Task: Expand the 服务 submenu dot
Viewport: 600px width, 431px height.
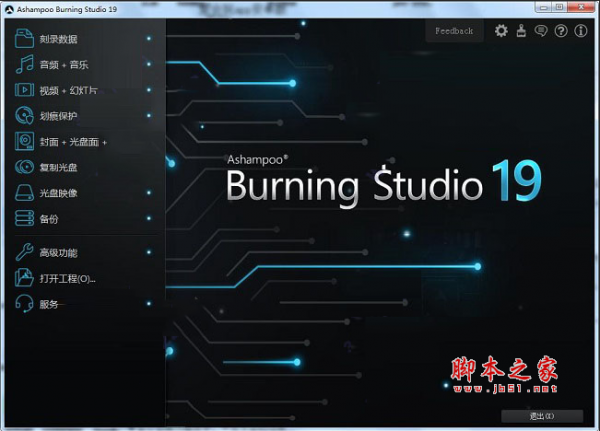Action: pos(149,304)
